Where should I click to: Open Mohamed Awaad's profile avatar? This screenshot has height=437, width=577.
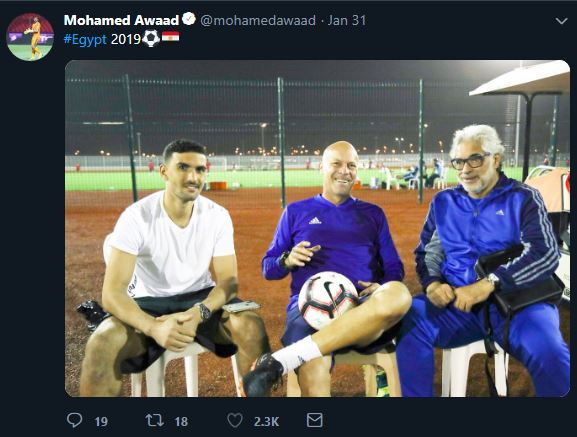pos(31,37)
